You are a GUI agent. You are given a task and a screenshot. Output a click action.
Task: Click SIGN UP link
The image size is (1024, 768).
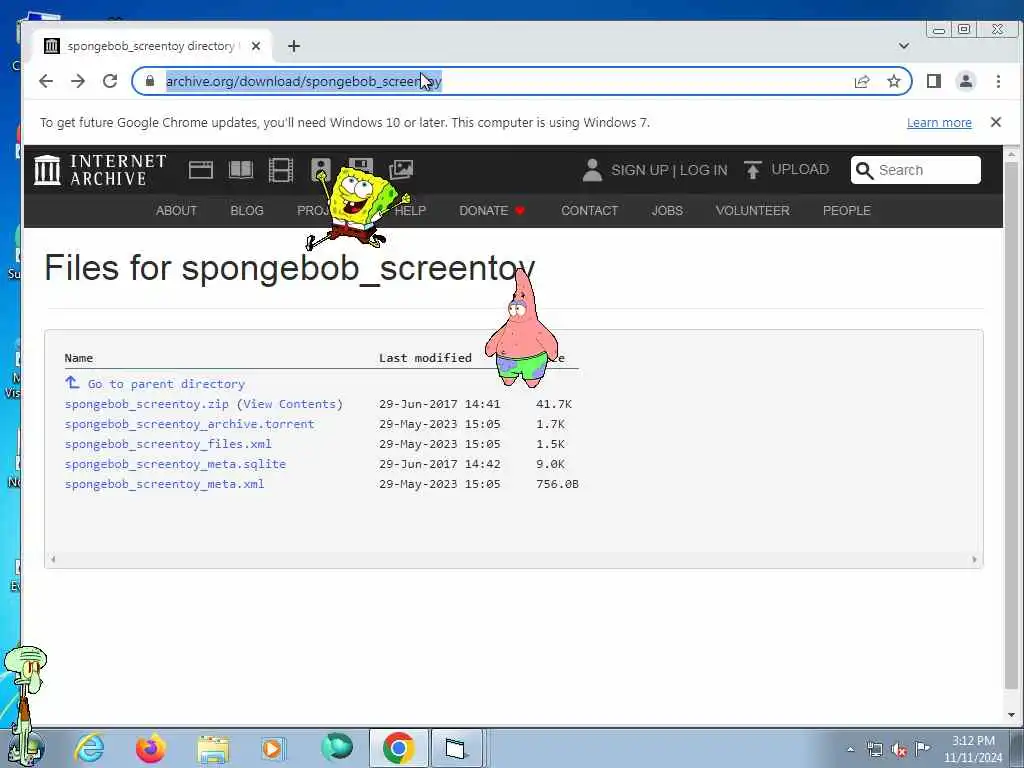(640, 170)
